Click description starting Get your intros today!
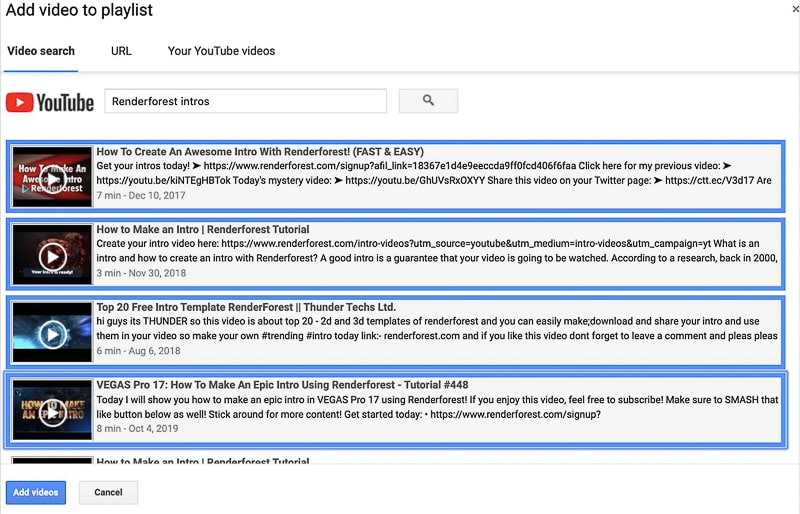 coord(436,173)
